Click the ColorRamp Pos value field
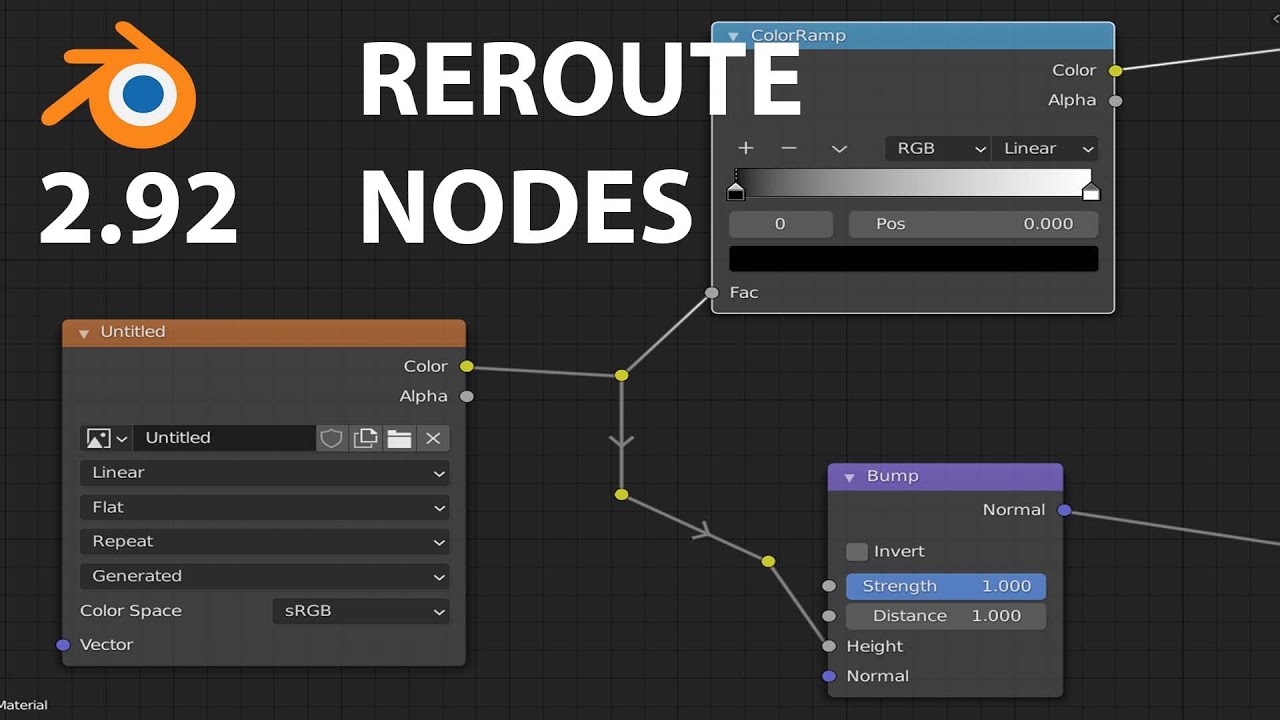Image resolution: width=1280 pixels, height=720 pixels. 973,224
